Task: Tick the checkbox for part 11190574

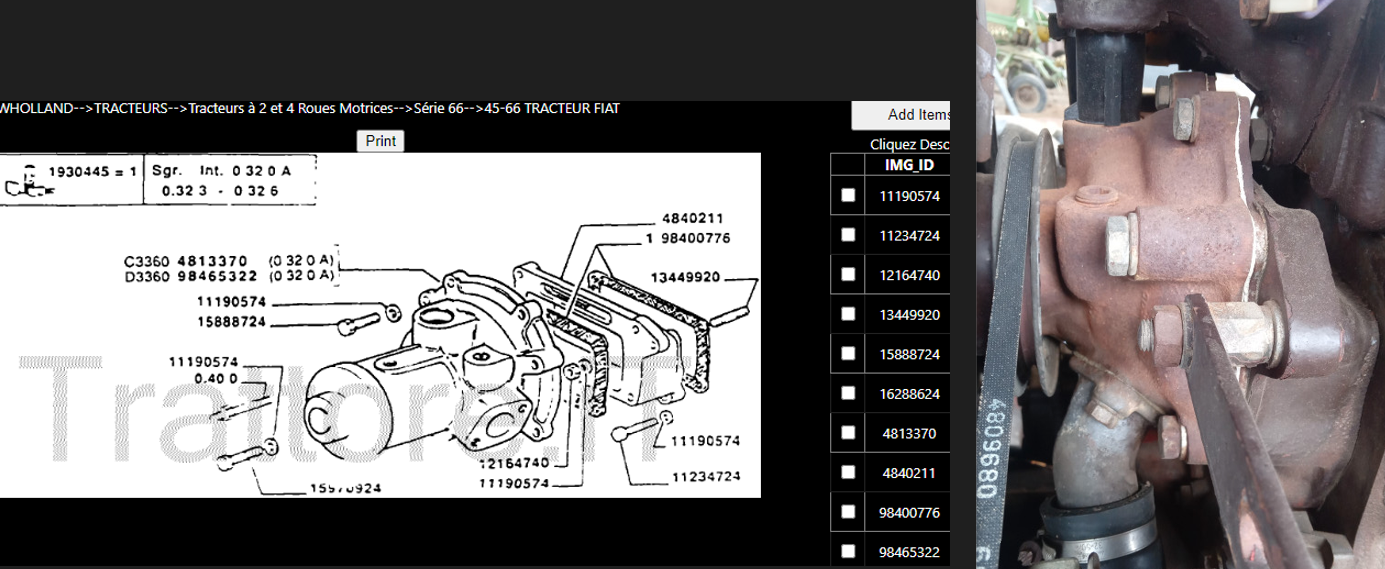Action: [848, 196]
